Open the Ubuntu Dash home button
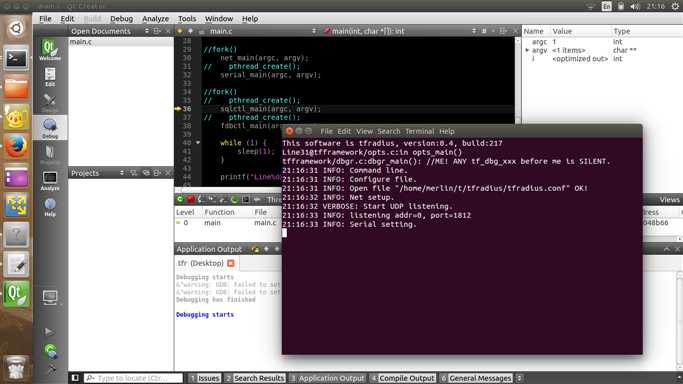 pos(16,28)
